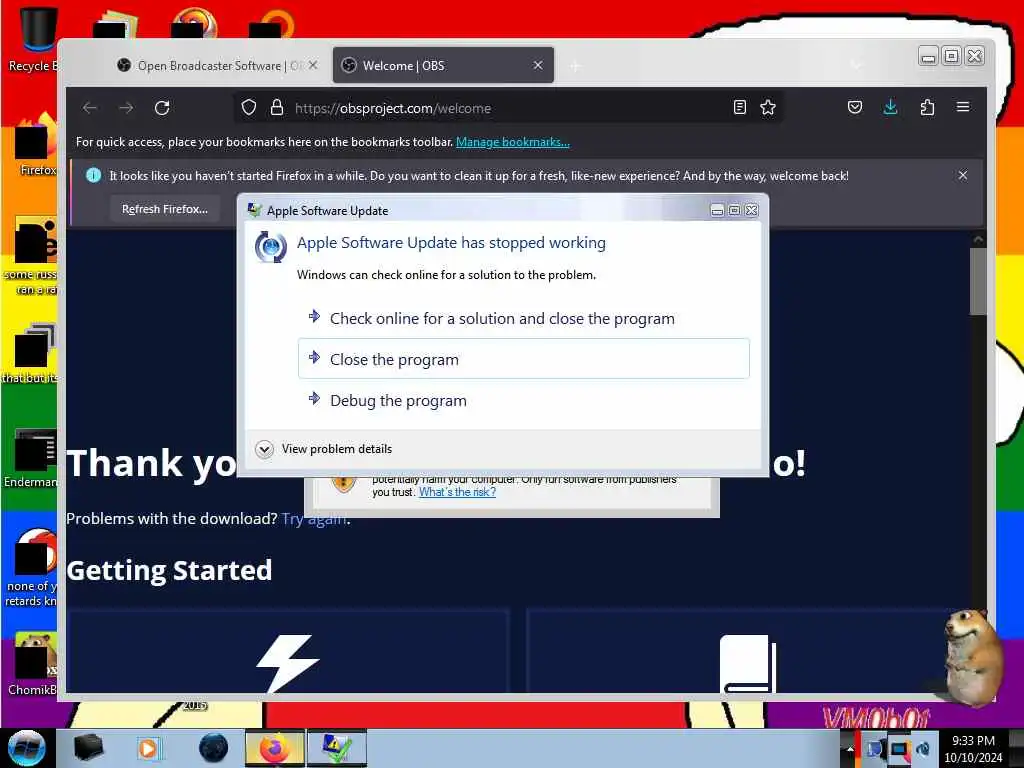Image resolution: width=1024 pixels, height=768 pixels.
Task: Open a new tab with plus button
Action: [575, 66]
